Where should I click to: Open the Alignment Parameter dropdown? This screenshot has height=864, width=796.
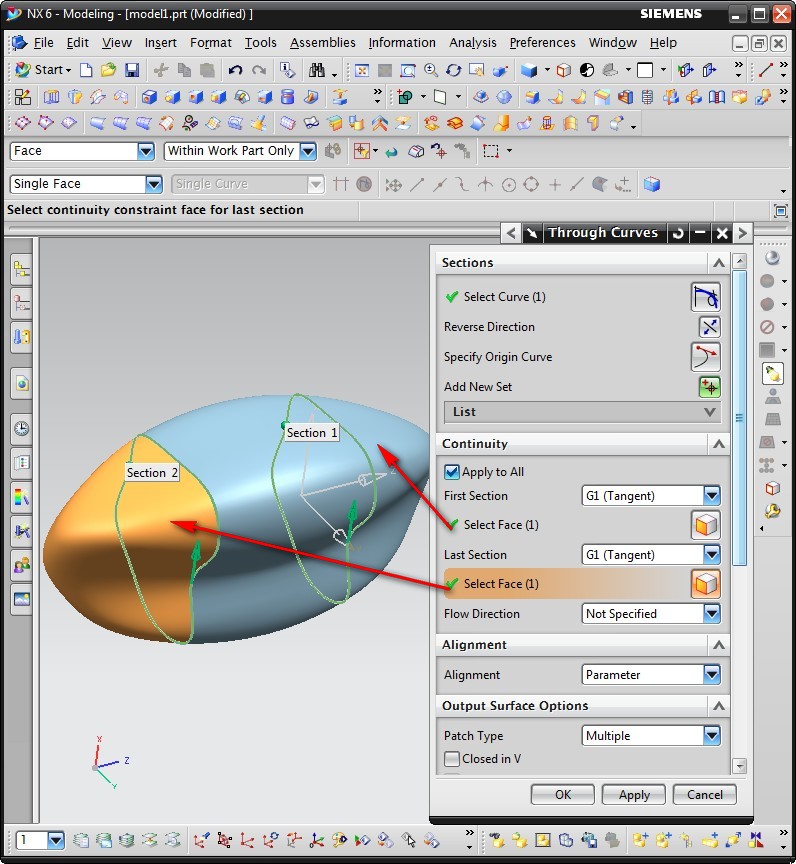pyautogui.click(x=712, y=674)
